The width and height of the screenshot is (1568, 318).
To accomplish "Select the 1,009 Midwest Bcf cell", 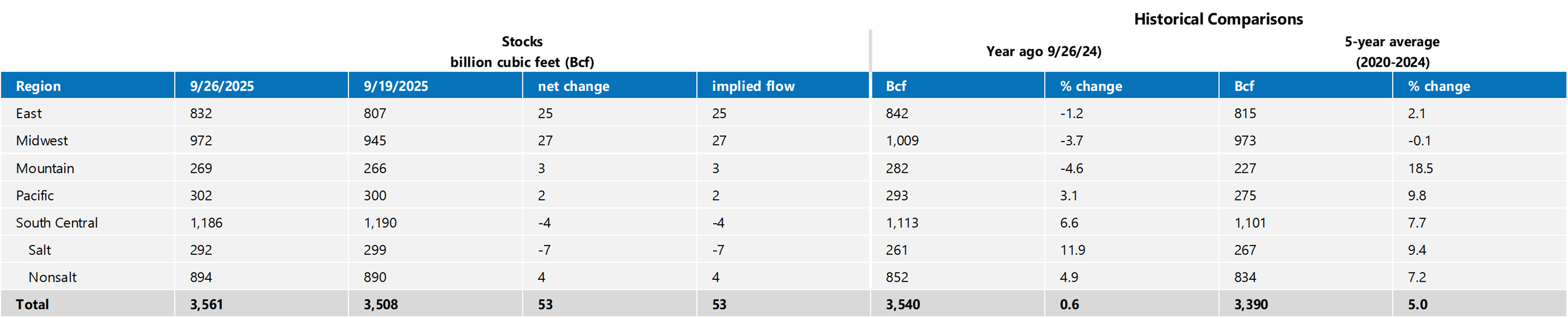I will [902, 141].
